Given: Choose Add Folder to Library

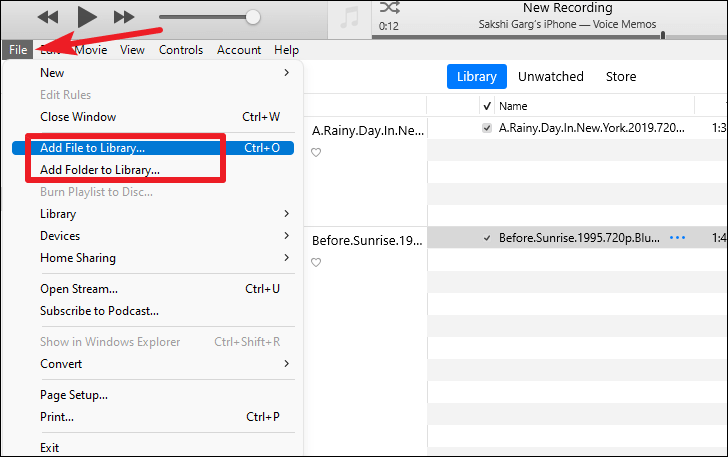Looking at the screenshot, I should coord(153,170).
